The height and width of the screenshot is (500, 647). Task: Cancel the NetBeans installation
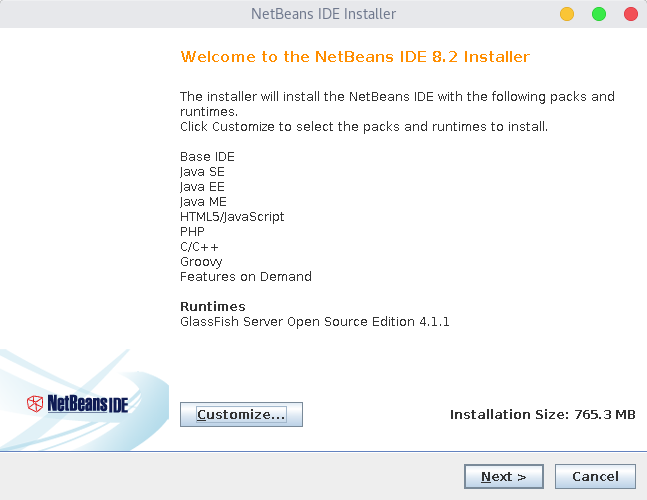click(x=595, y=476)
